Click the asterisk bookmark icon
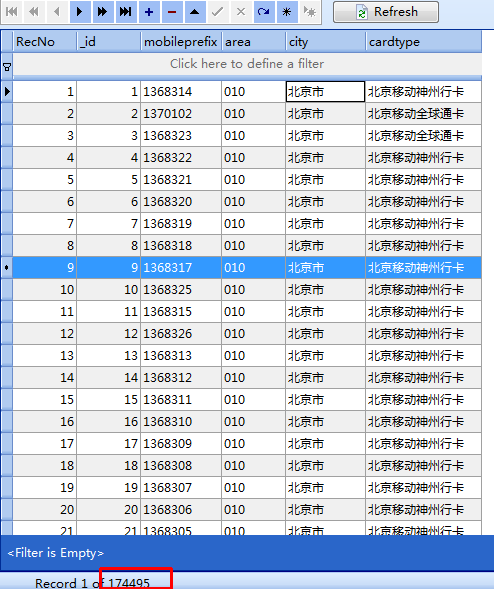Viewport: 494px width, 589px height. tap(287, 12)
